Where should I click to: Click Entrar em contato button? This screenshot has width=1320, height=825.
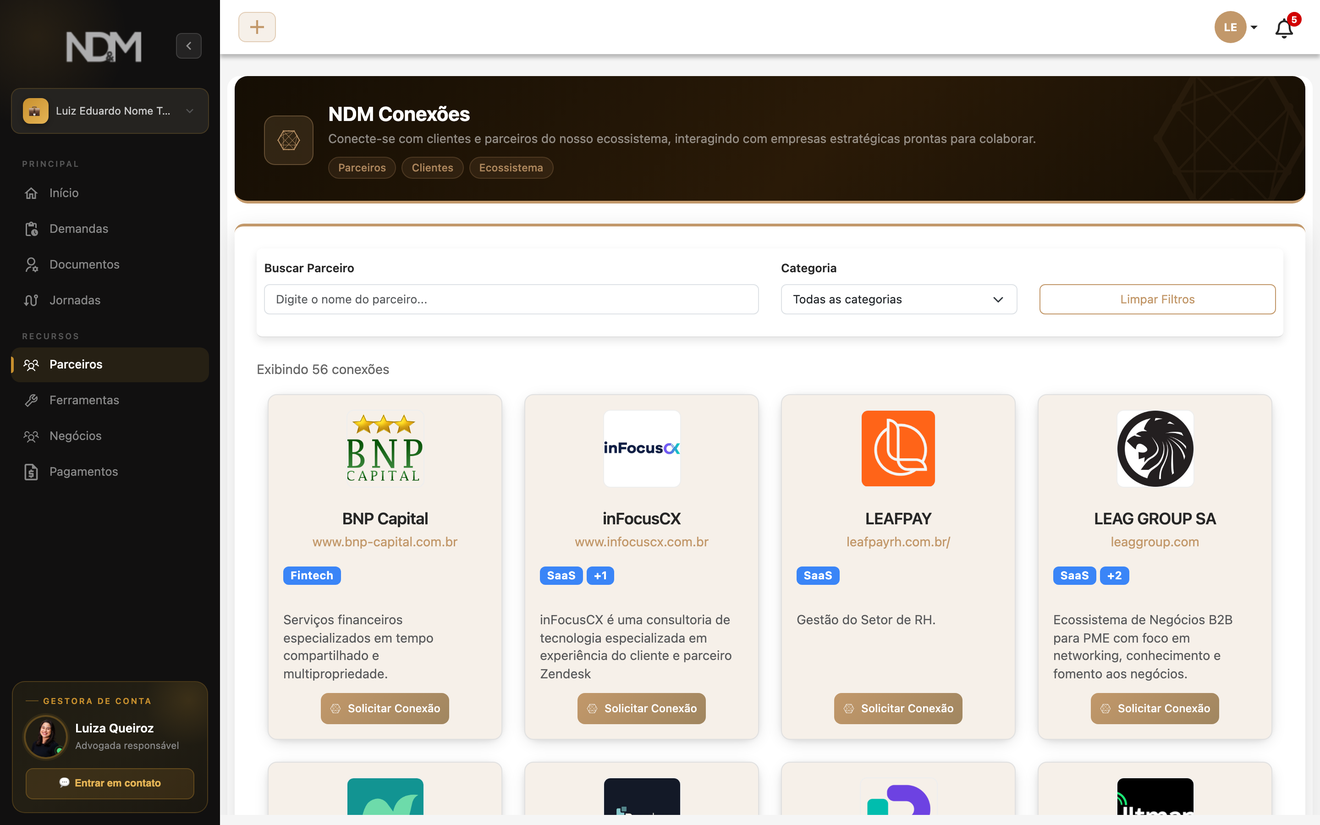[110, 783]
